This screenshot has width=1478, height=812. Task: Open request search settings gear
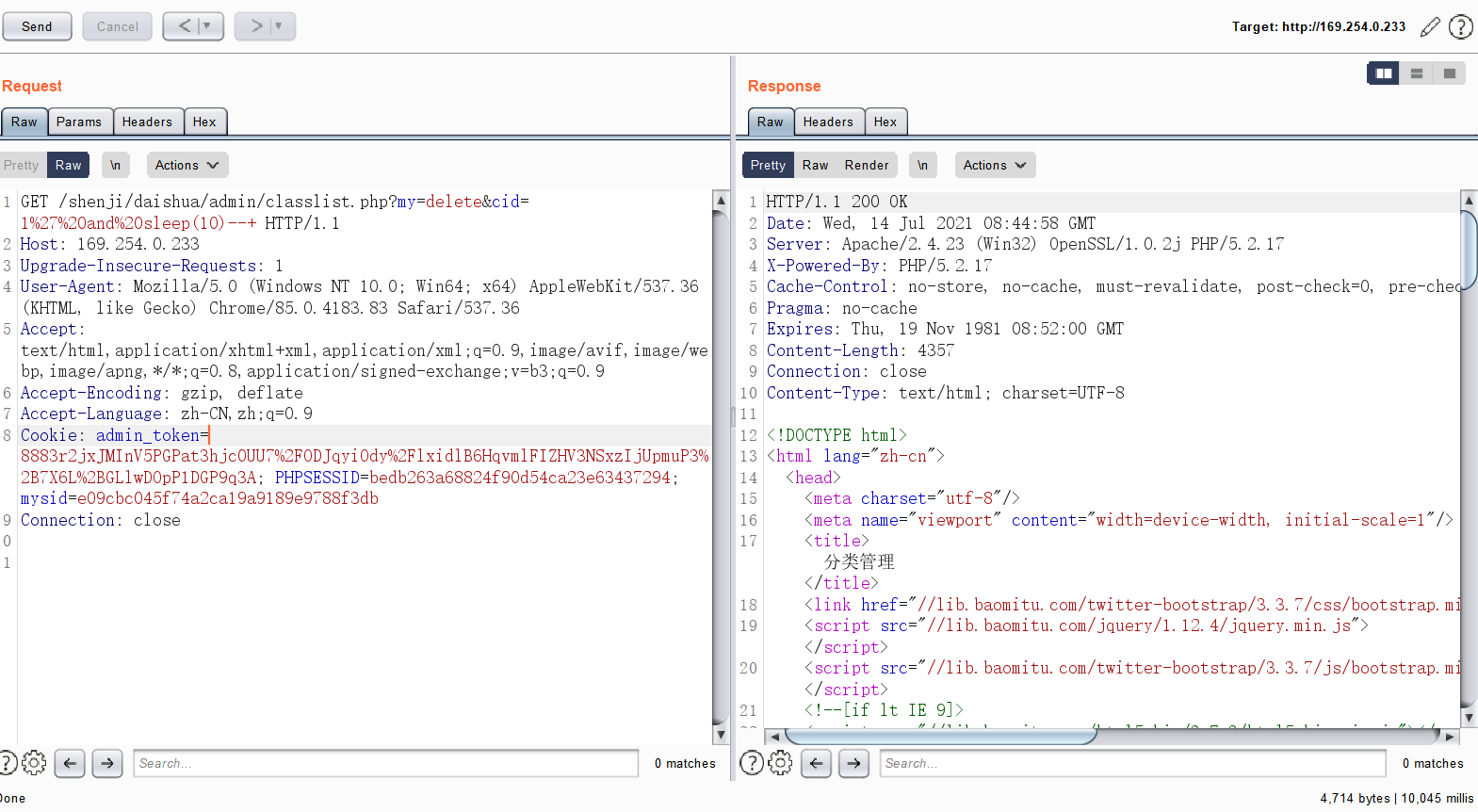tap(34, 763)
